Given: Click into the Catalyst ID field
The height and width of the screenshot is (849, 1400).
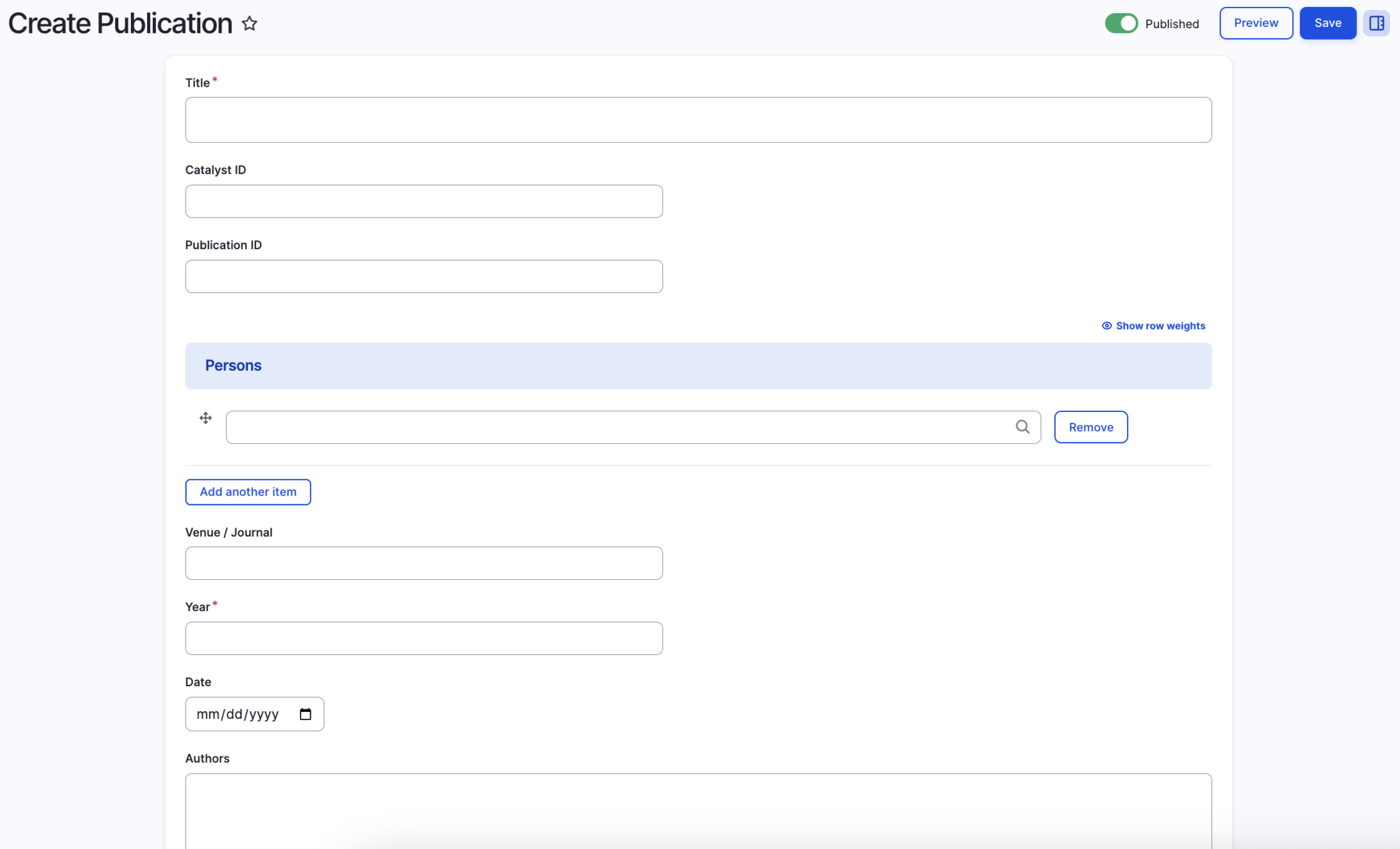Looking at the screenshot, I should point(423,201).
